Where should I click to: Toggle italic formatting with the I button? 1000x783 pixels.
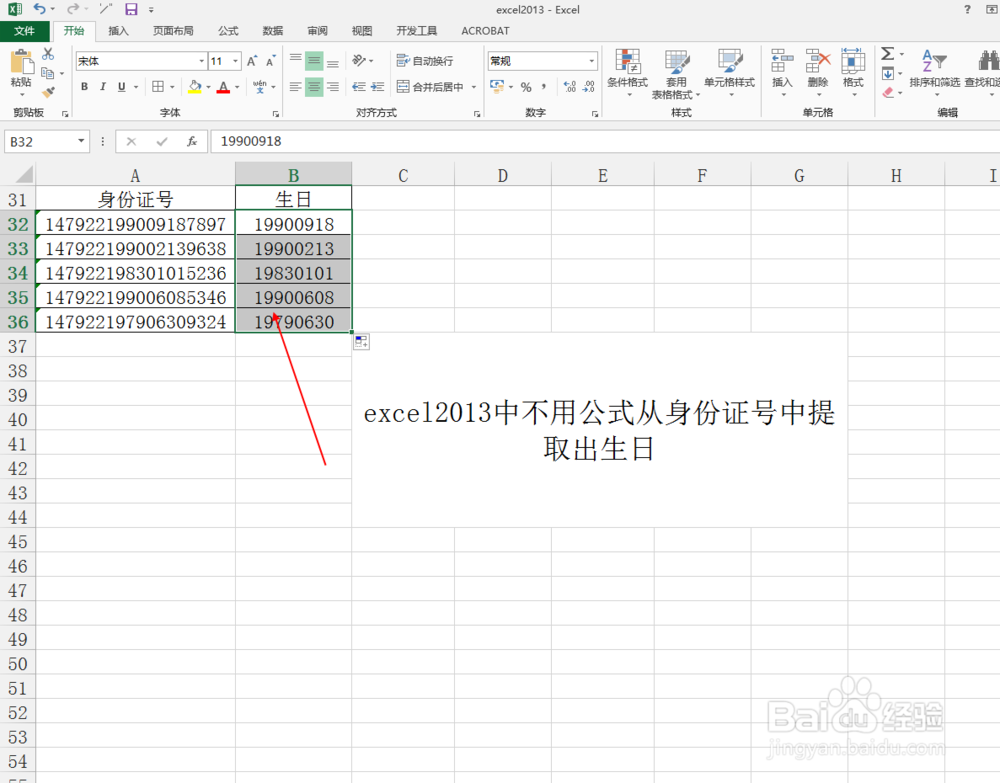click(x=103, y=87)
